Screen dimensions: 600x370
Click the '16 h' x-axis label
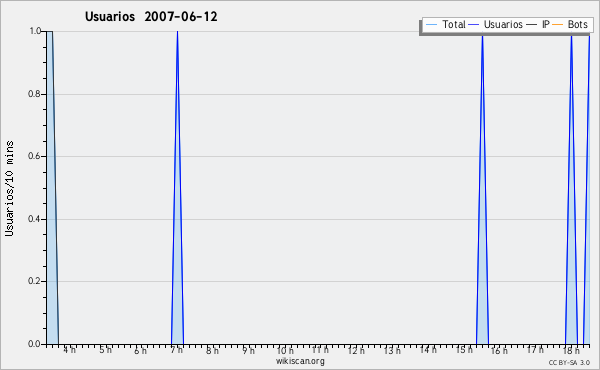point(499,350)
